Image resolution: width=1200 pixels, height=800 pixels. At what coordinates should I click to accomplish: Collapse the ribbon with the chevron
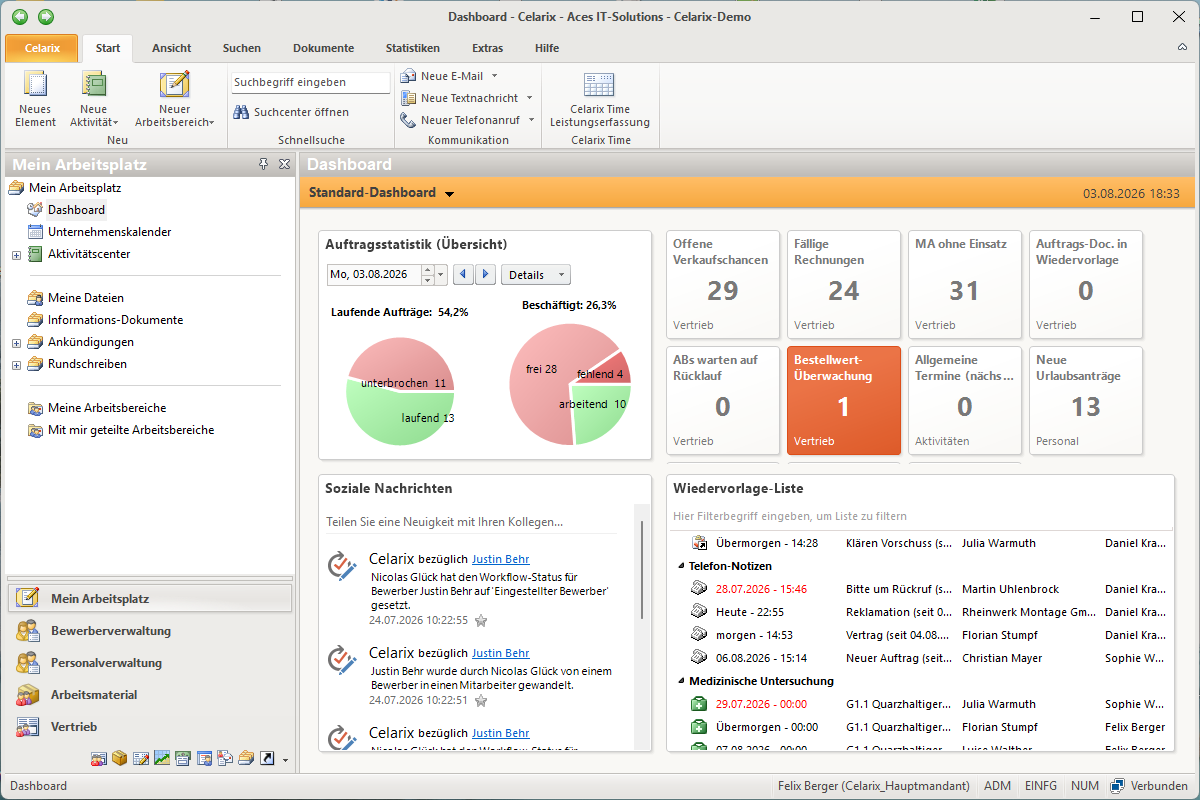(x=1182, y=48)
